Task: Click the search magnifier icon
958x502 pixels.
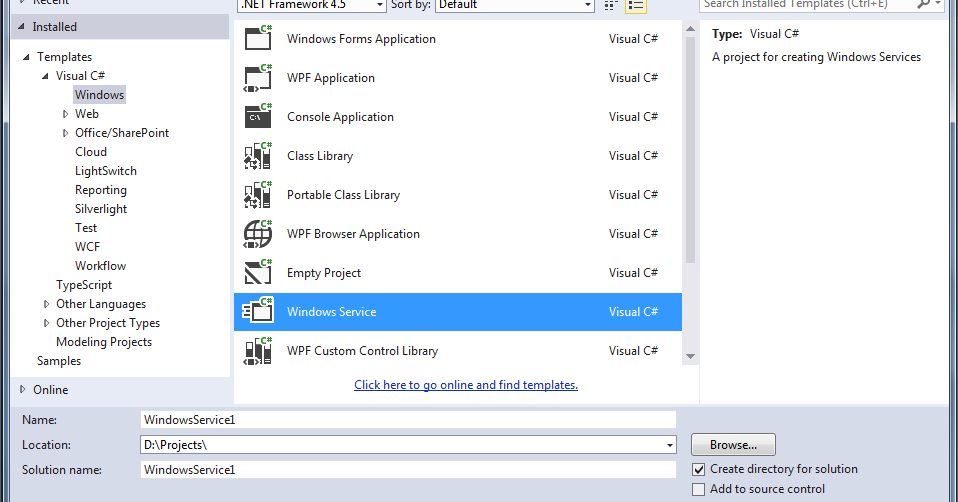Action: pos(923,4)
